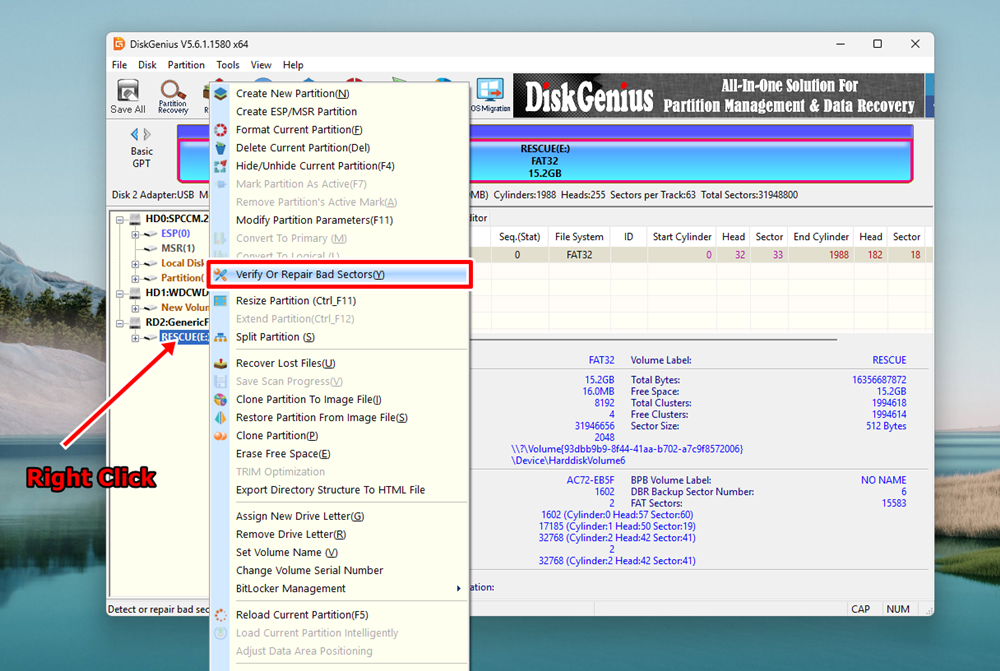Expand the RESCUE(E:) tree node
1000x671 pixels.
pos(135,337)
